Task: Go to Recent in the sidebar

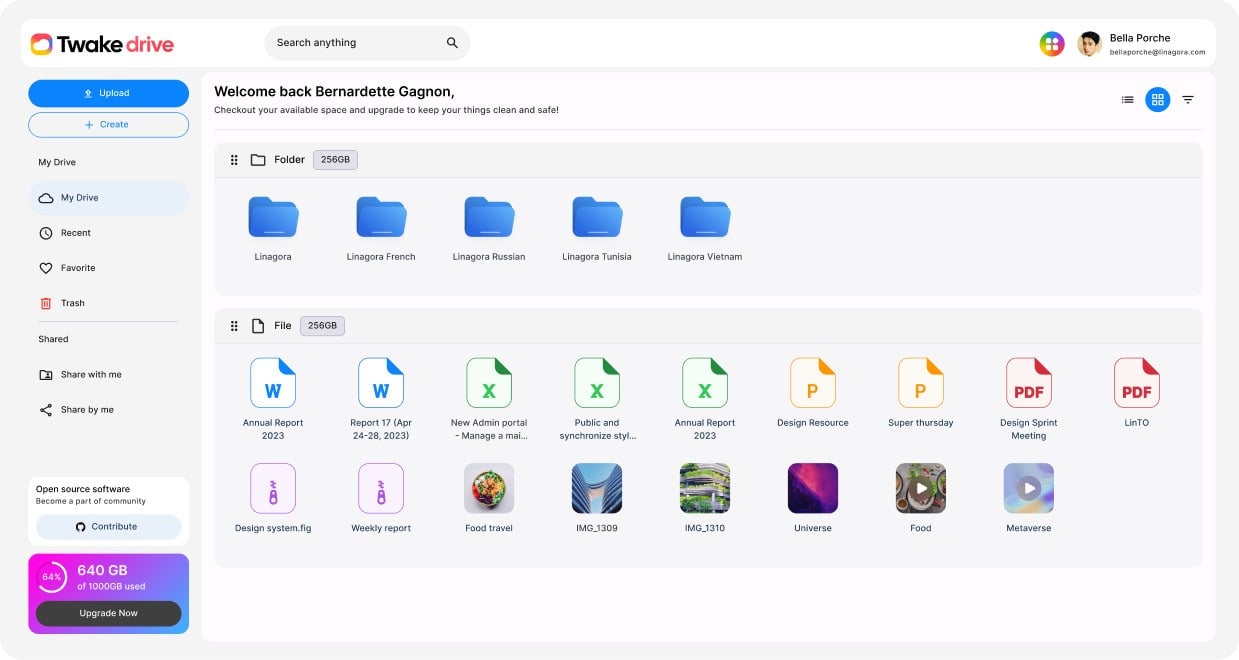Action: [x=75, y=233]
